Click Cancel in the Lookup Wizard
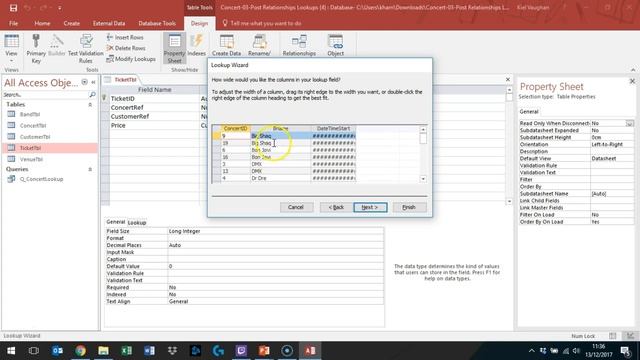The image size is (640, 360). [x=296, y=207]
